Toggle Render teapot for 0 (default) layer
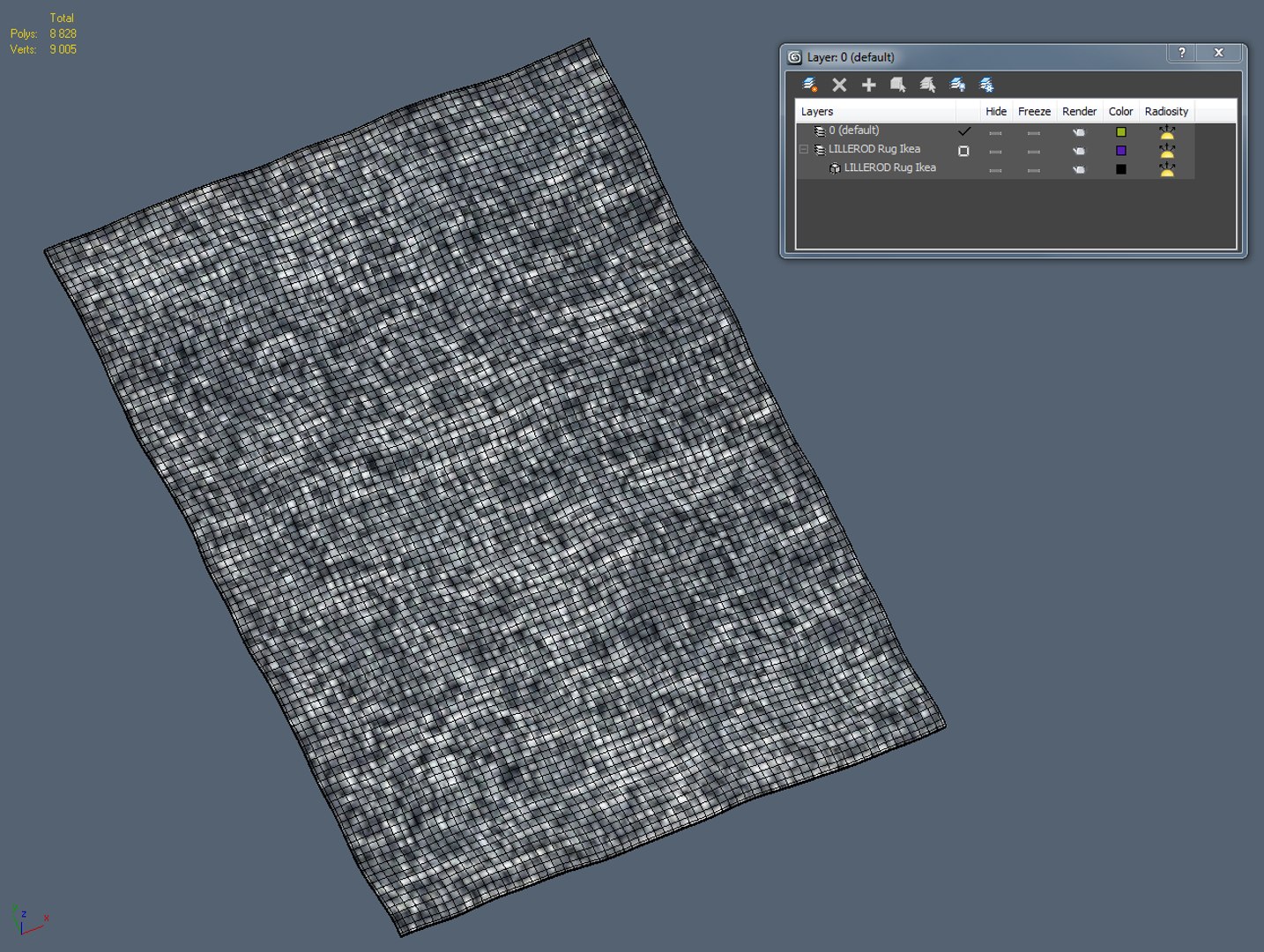 pyautogui.click(x=1079, y=132)
